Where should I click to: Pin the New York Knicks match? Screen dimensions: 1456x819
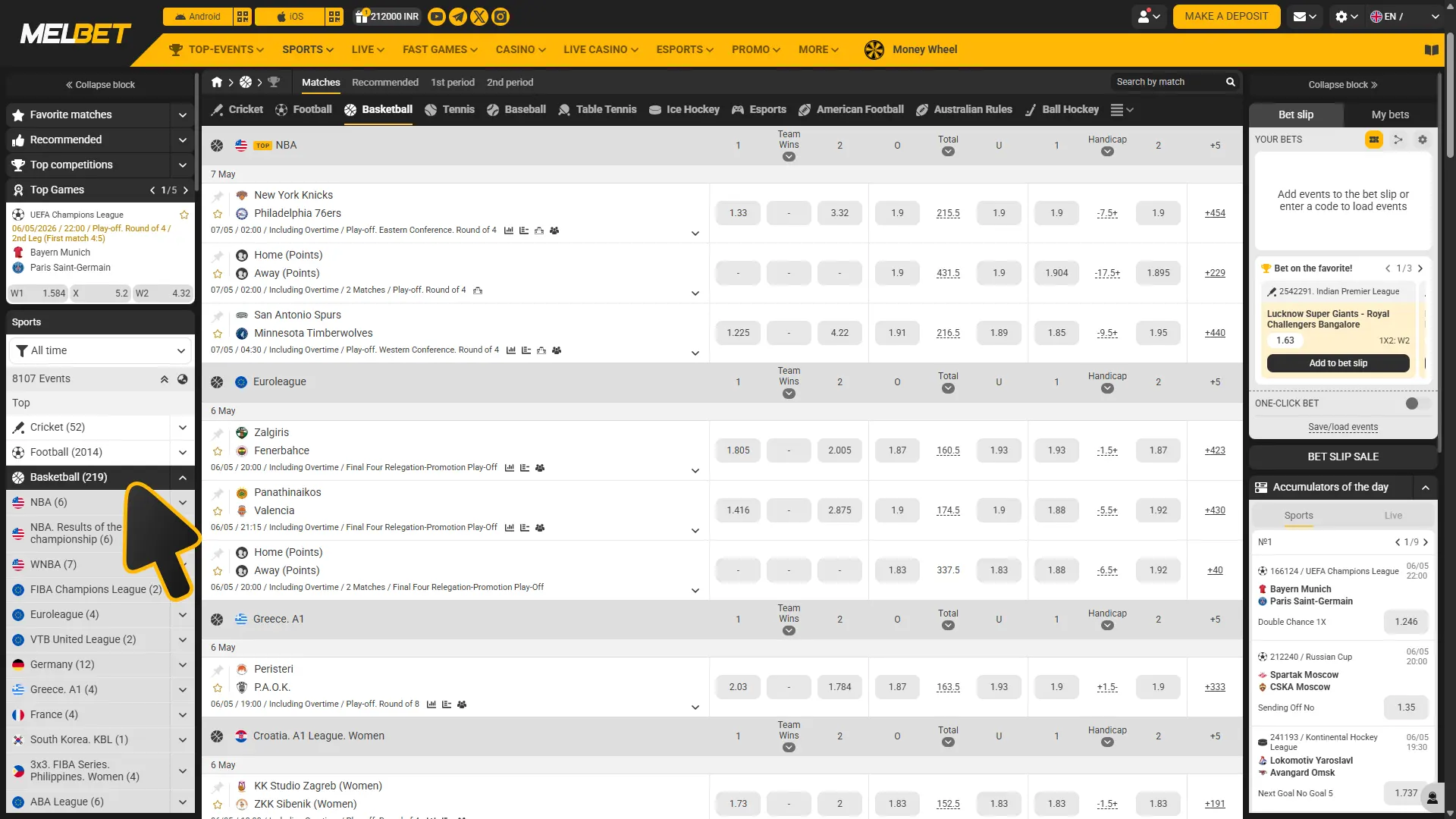coord(218,196)
